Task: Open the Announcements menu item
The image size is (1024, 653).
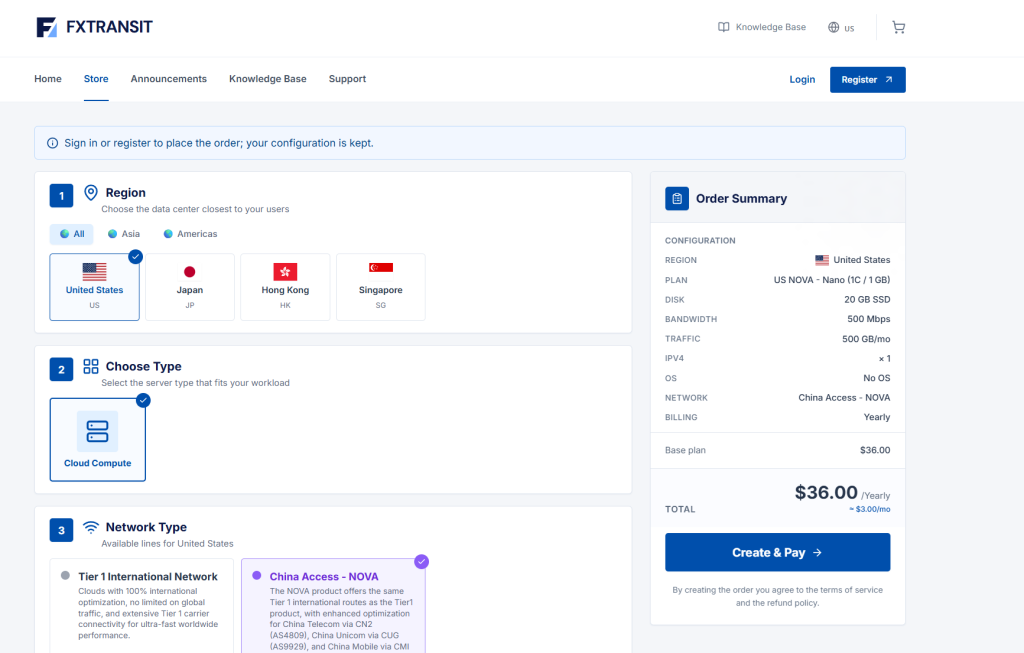Action: tap(168, 79)
